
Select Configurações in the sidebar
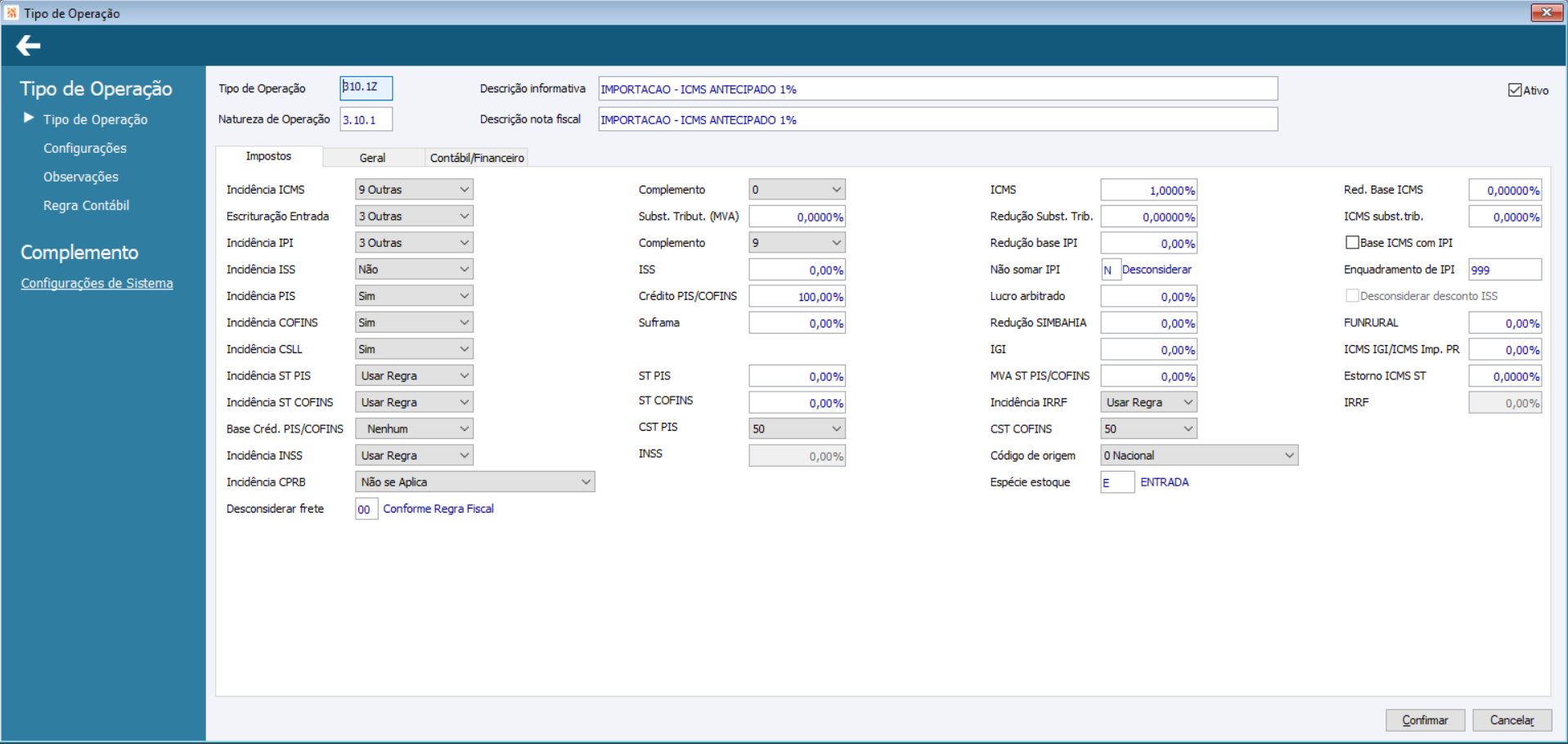(85, 149)
